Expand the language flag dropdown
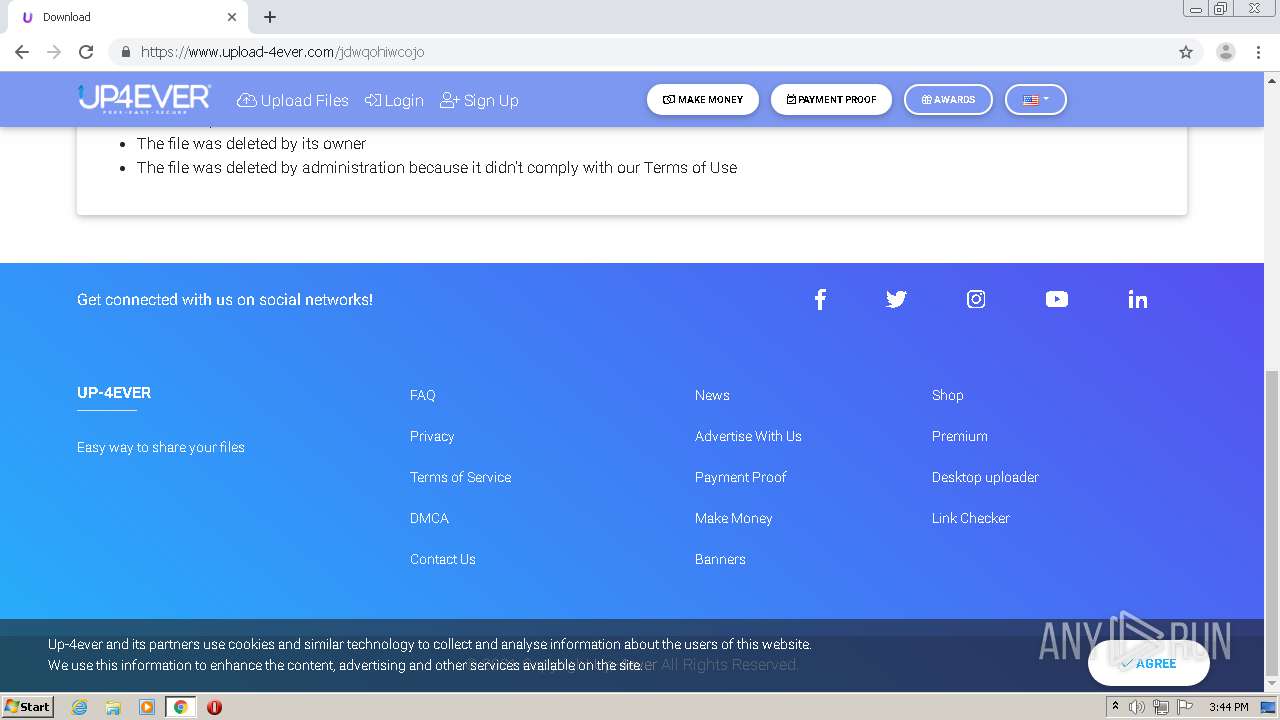 1036,99
